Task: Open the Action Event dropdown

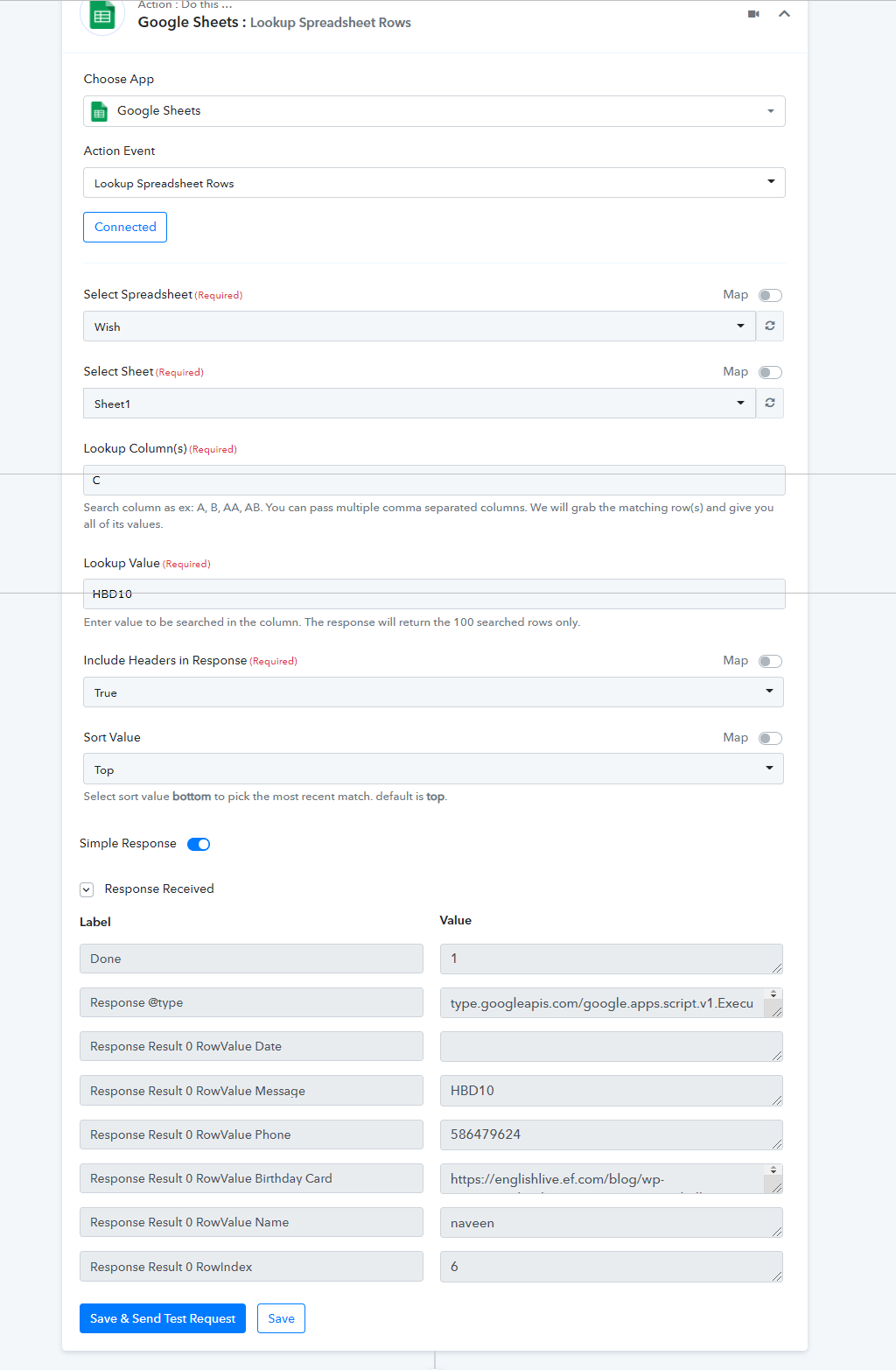Action: point(434,182)
